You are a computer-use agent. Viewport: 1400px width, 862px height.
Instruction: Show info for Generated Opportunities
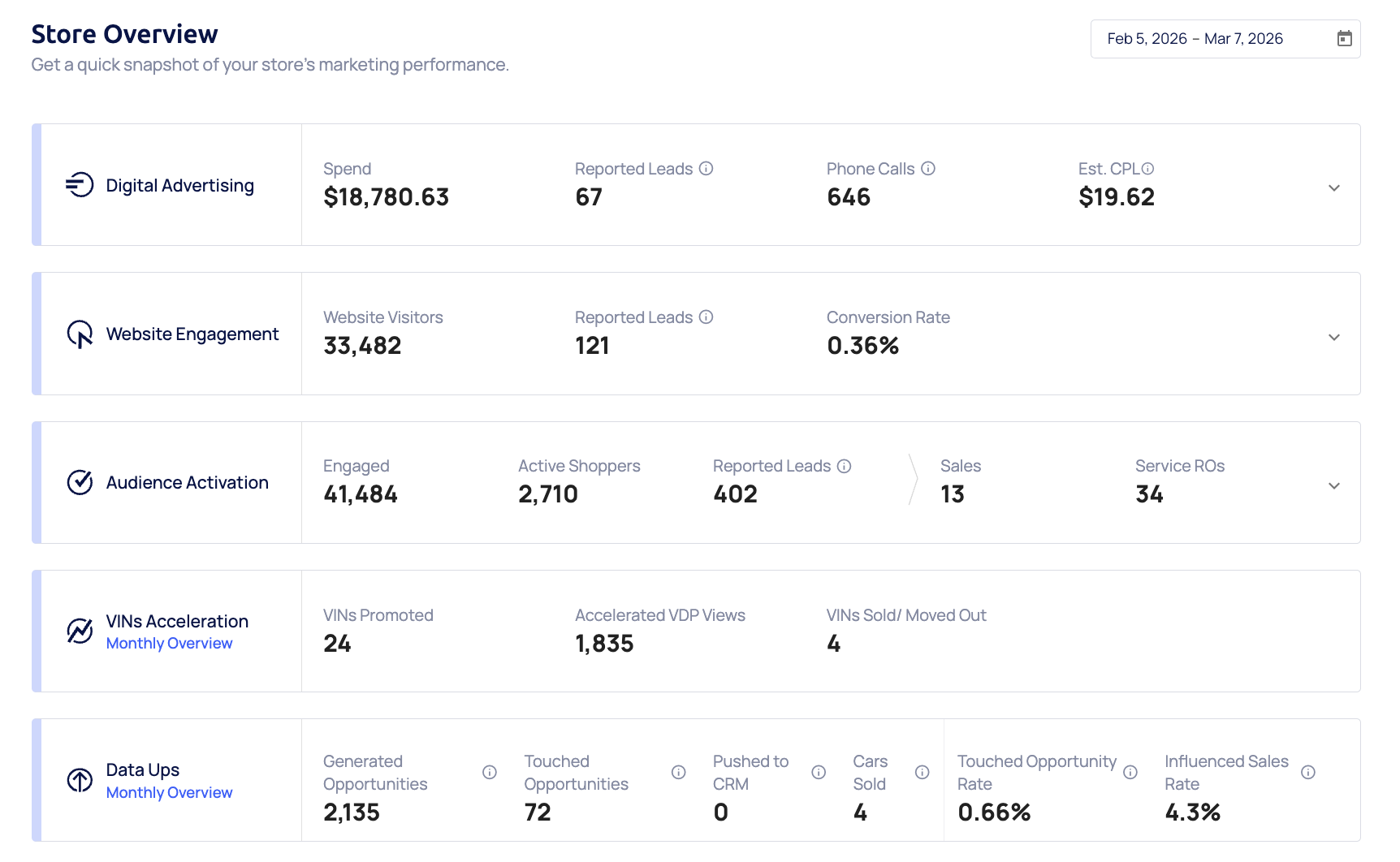(490, 773)
